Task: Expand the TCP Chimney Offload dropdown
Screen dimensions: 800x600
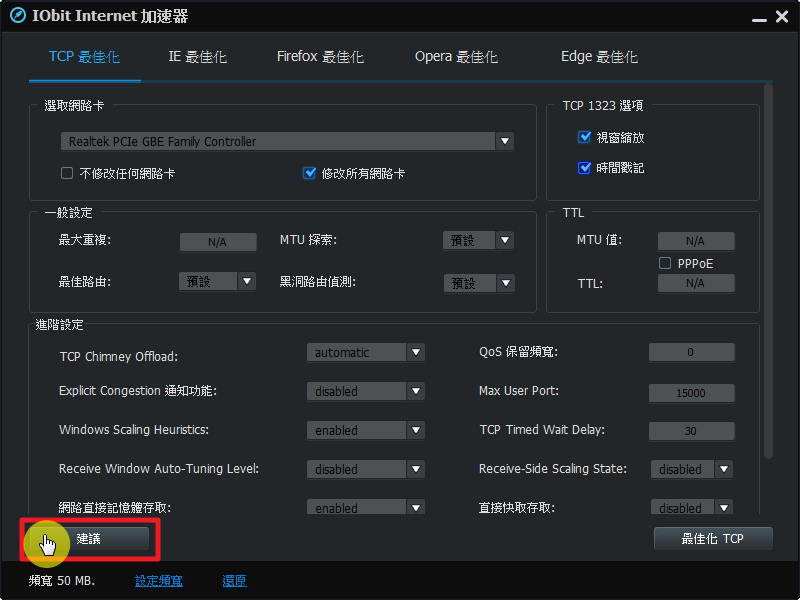Action: click(x=416, y=352)
